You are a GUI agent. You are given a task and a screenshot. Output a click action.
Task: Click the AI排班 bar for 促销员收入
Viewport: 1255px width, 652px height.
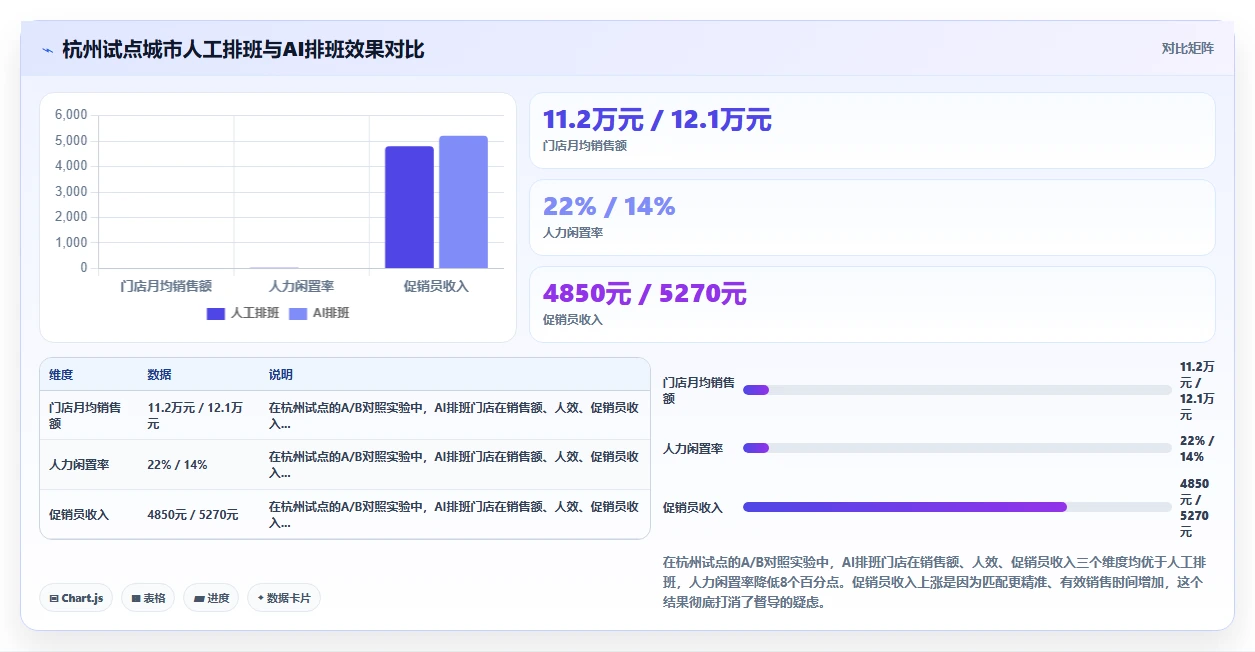[x=463, y=202]
